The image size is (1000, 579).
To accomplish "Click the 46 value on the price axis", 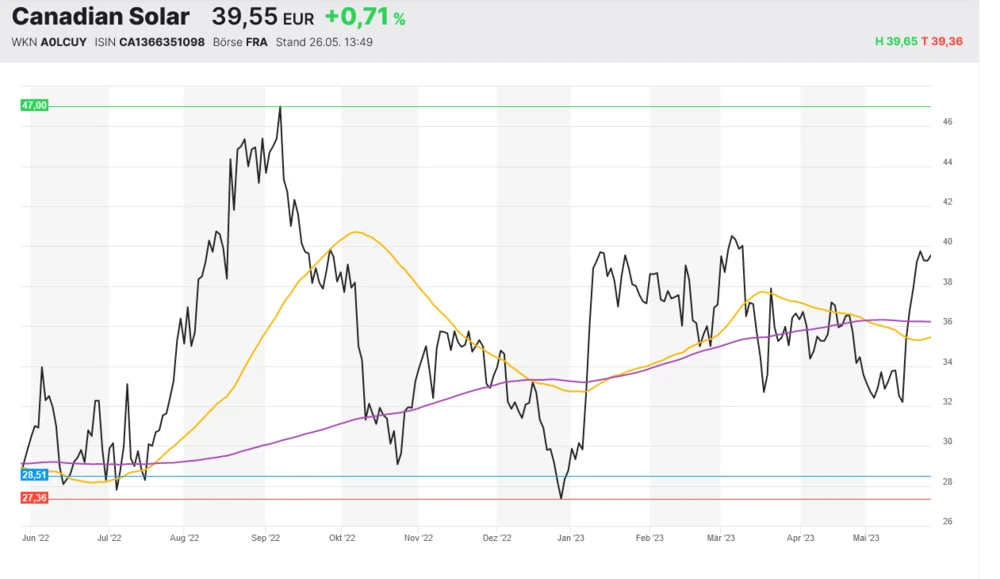I will pos(946,122).
